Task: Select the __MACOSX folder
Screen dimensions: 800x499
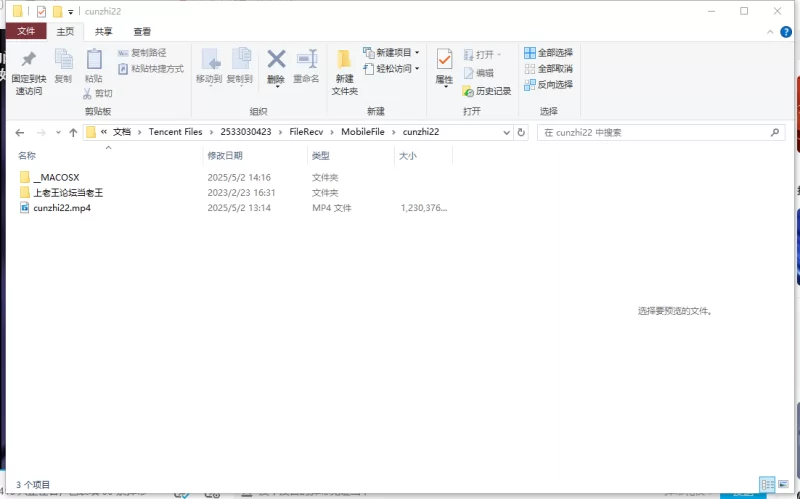Action: [56, 178]
